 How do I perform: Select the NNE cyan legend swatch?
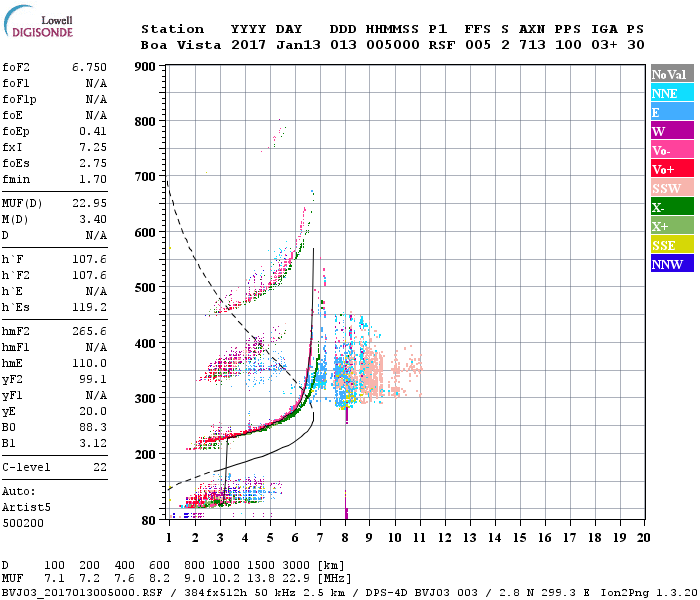[x=672, y=93]
